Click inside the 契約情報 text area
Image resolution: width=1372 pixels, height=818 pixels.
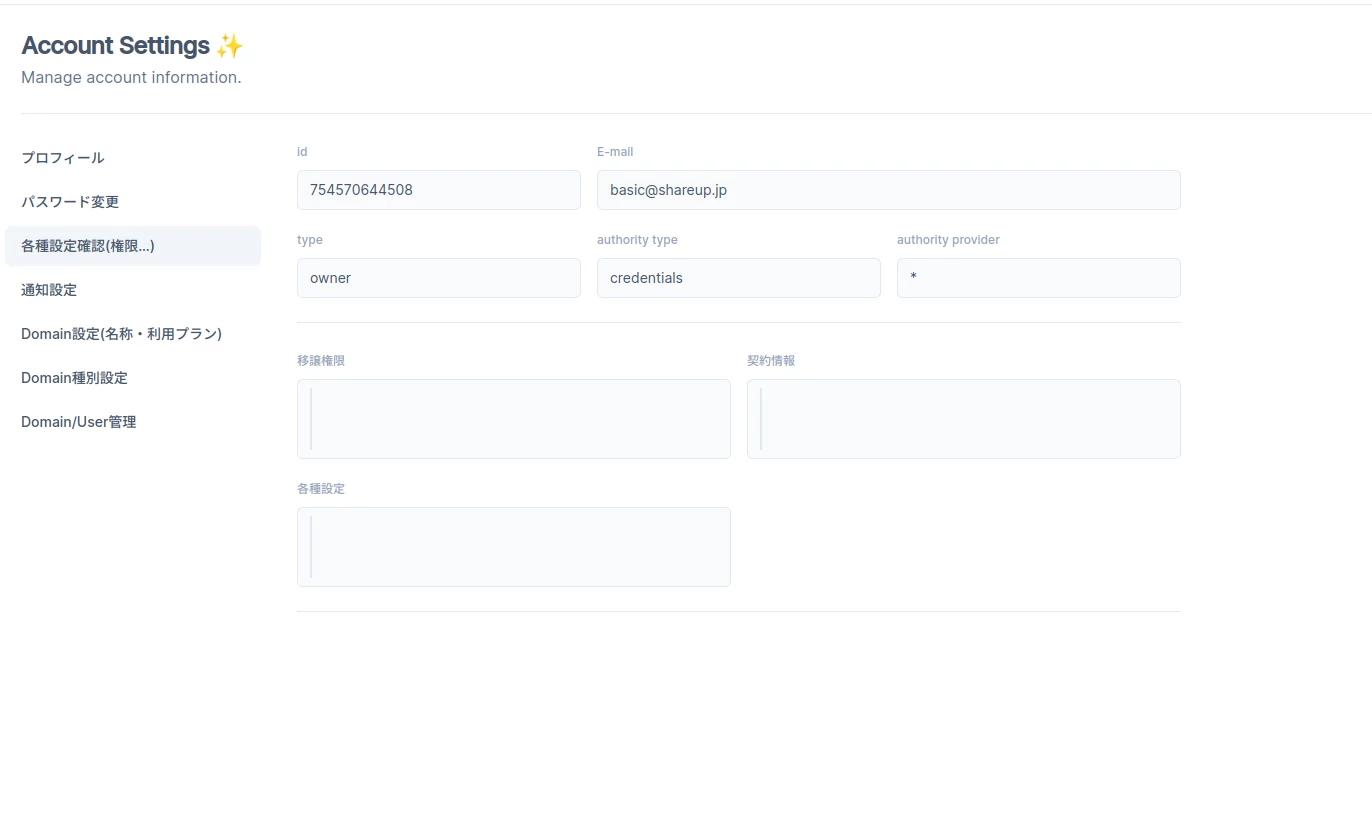[964, 419]
